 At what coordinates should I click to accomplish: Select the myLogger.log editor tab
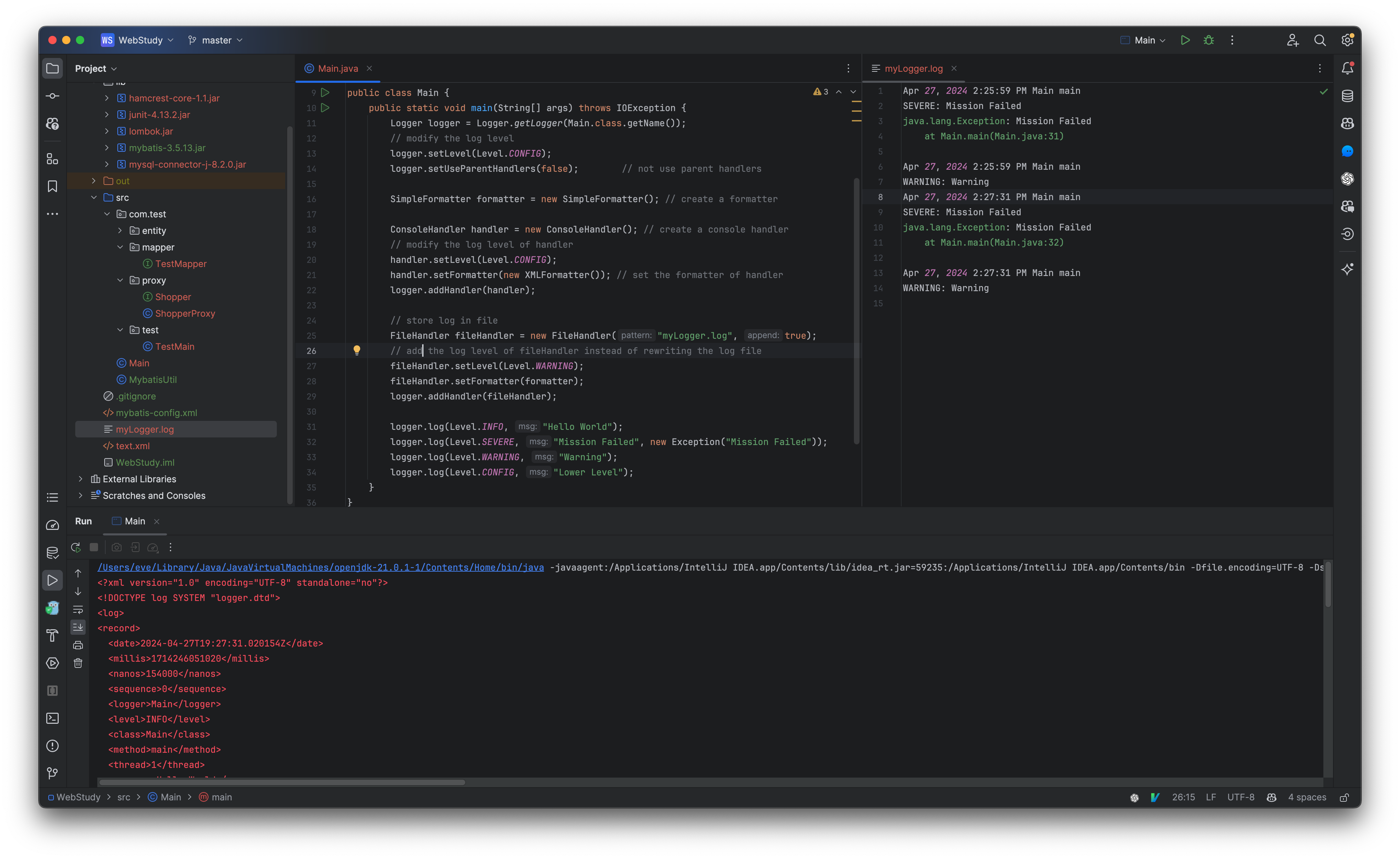913,68
